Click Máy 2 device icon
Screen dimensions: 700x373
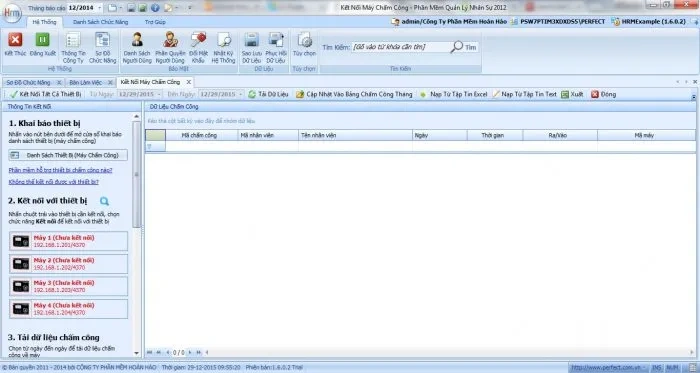coord(21,264)
